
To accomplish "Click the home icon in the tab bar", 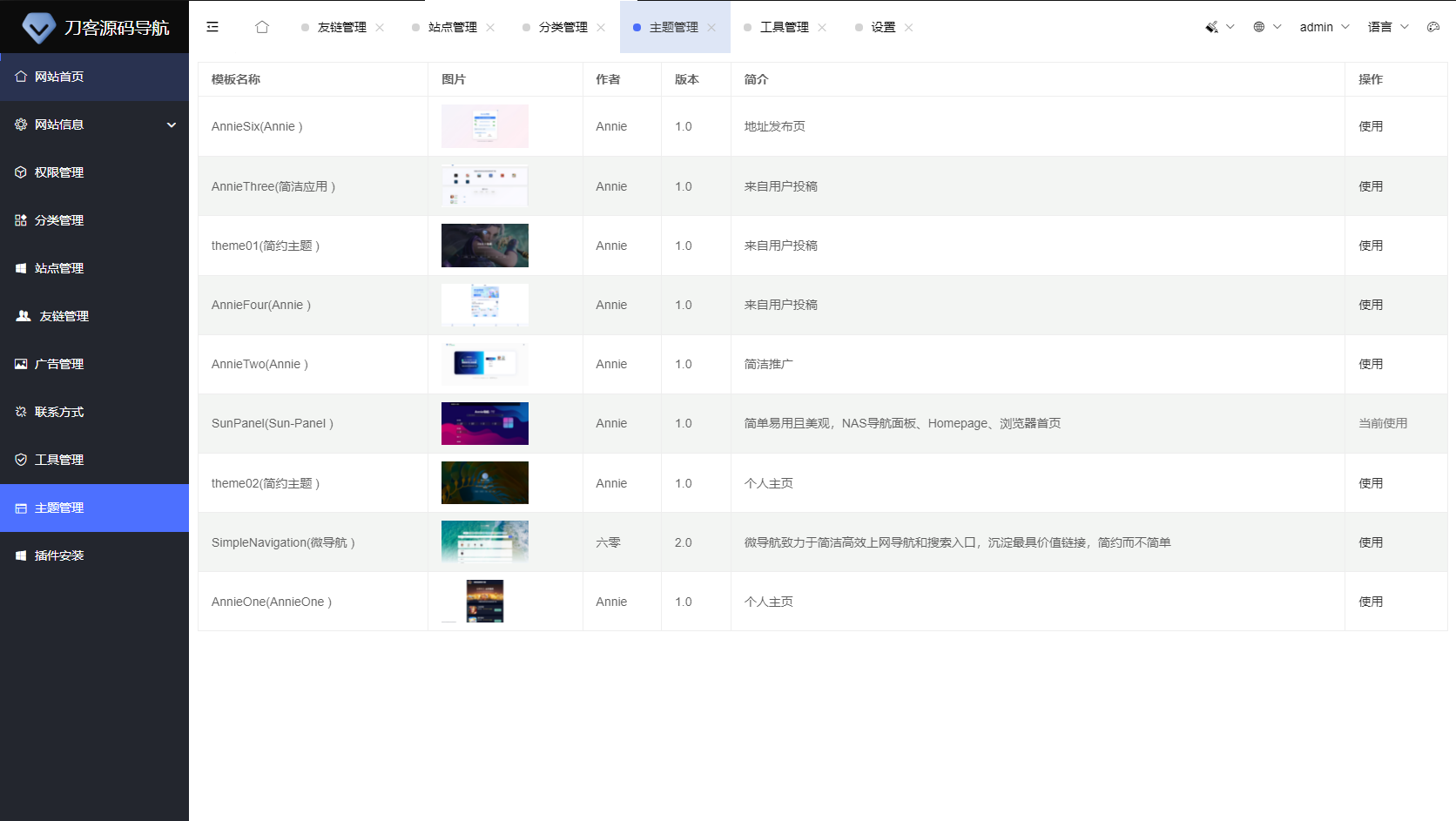I will tap(261, 27).
